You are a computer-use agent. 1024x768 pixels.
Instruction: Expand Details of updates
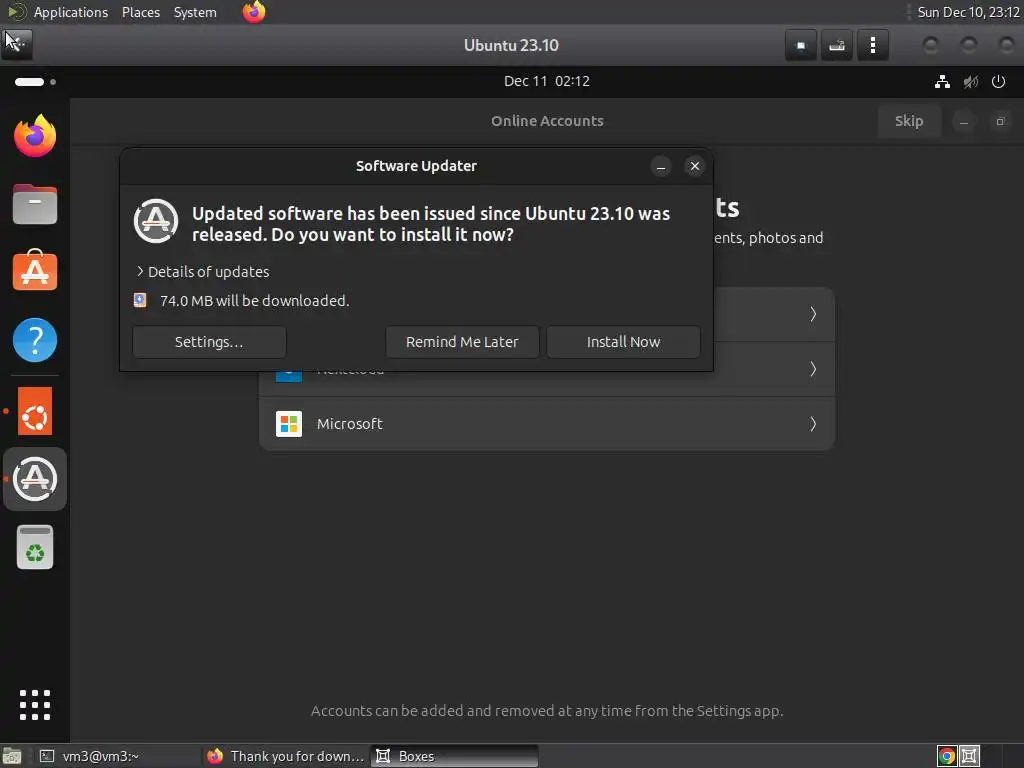pos(202,272)
